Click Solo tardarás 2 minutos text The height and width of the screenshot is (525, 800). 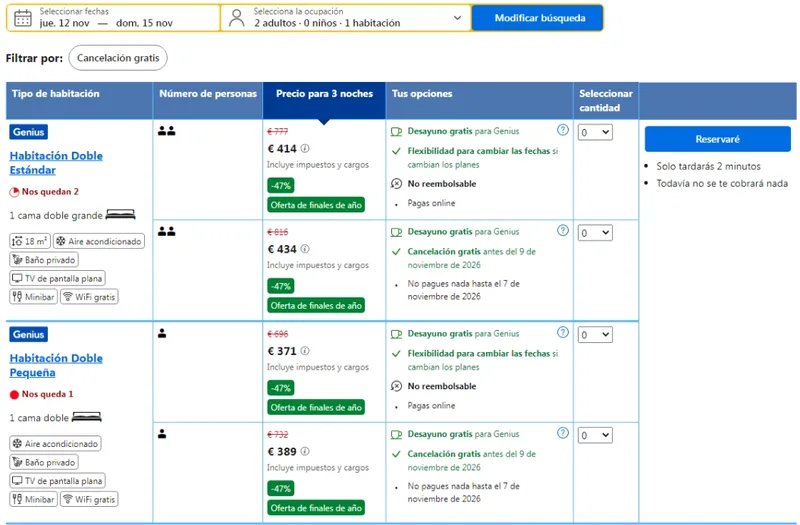coord(708,166)
